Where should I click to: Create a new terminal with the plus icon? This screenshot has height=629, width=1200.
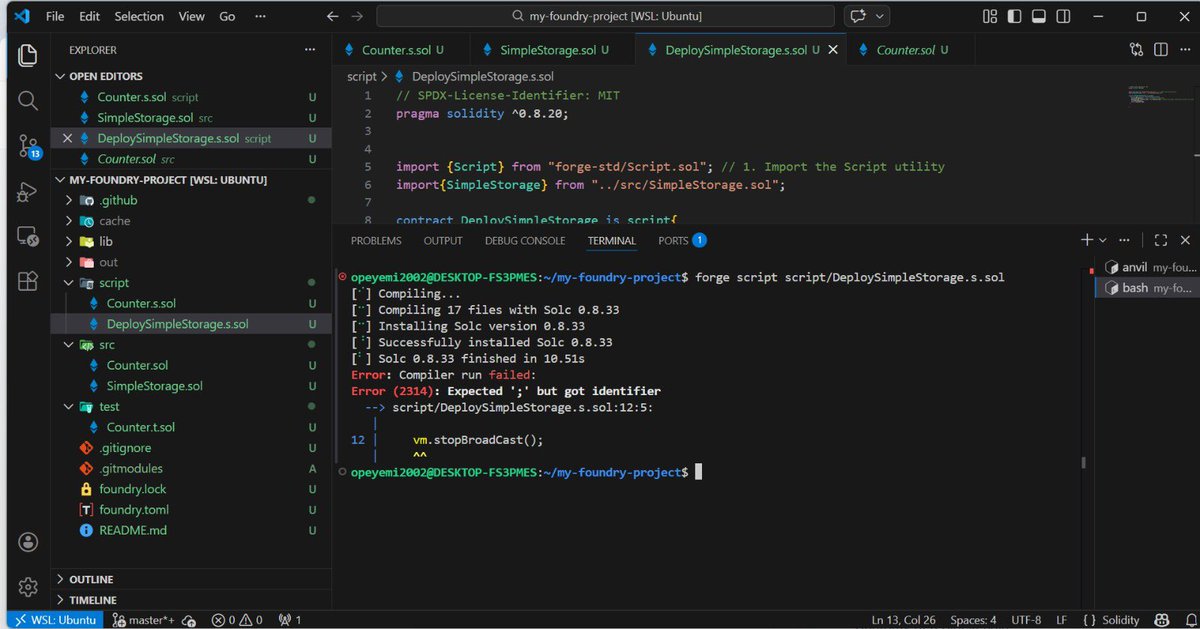[1087, 240]
